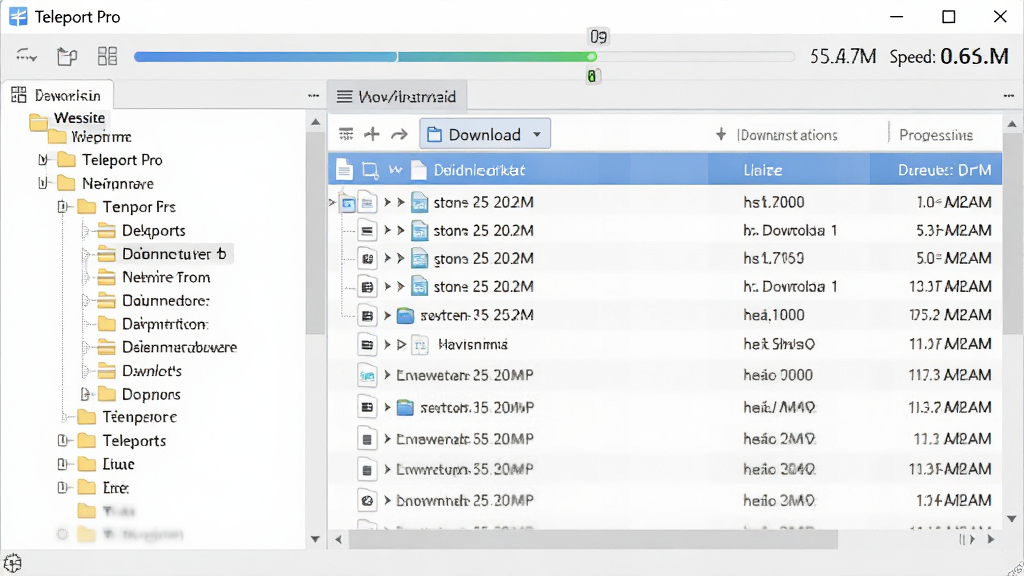Click the Liaize column header
This screenshot has width=1024, height=576.
click(763, 170)
